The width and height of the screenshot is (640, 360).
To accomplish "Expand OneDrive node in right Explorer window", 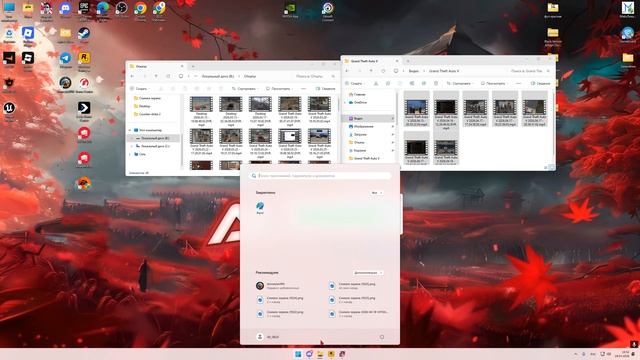I will click(x=345, y=102).
